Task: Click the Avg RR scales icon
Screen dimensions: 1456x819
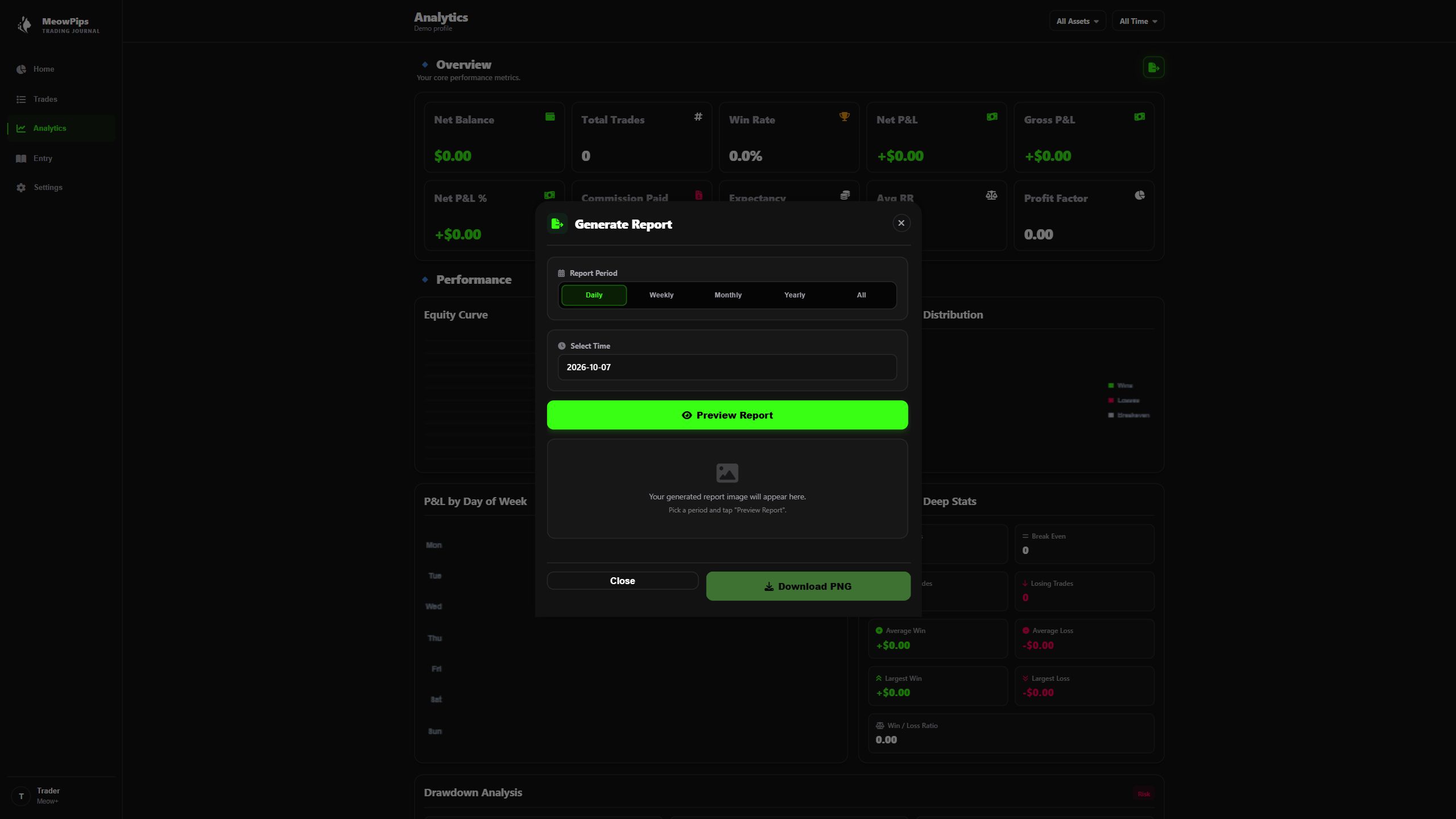Action: point(991,195)
